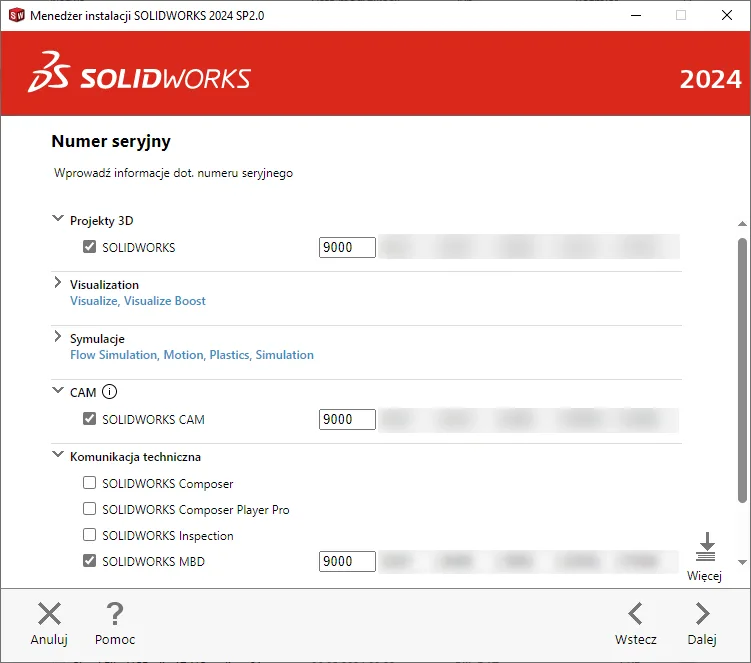Collapse the CAM section
This screenshot has height=663, width=751.
pos(57,390)
